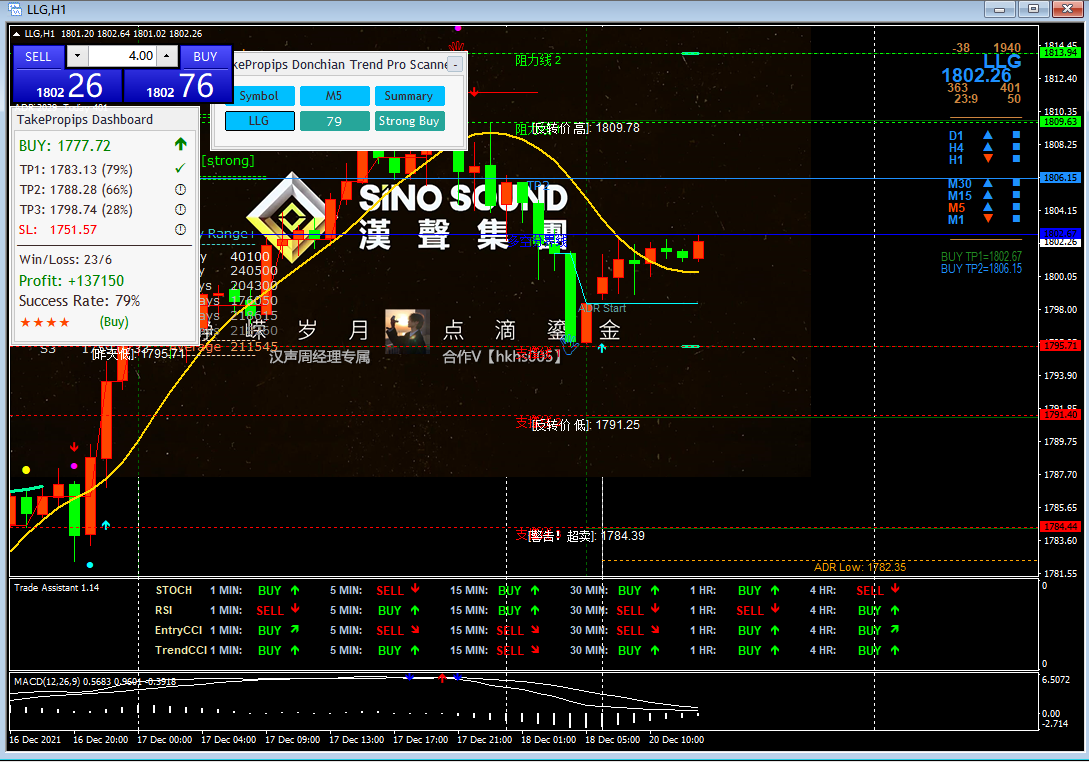The image size is (1089, 762).
Task: Click the SELL button in one-click trading panel
Action: click(x=38, y=57)
